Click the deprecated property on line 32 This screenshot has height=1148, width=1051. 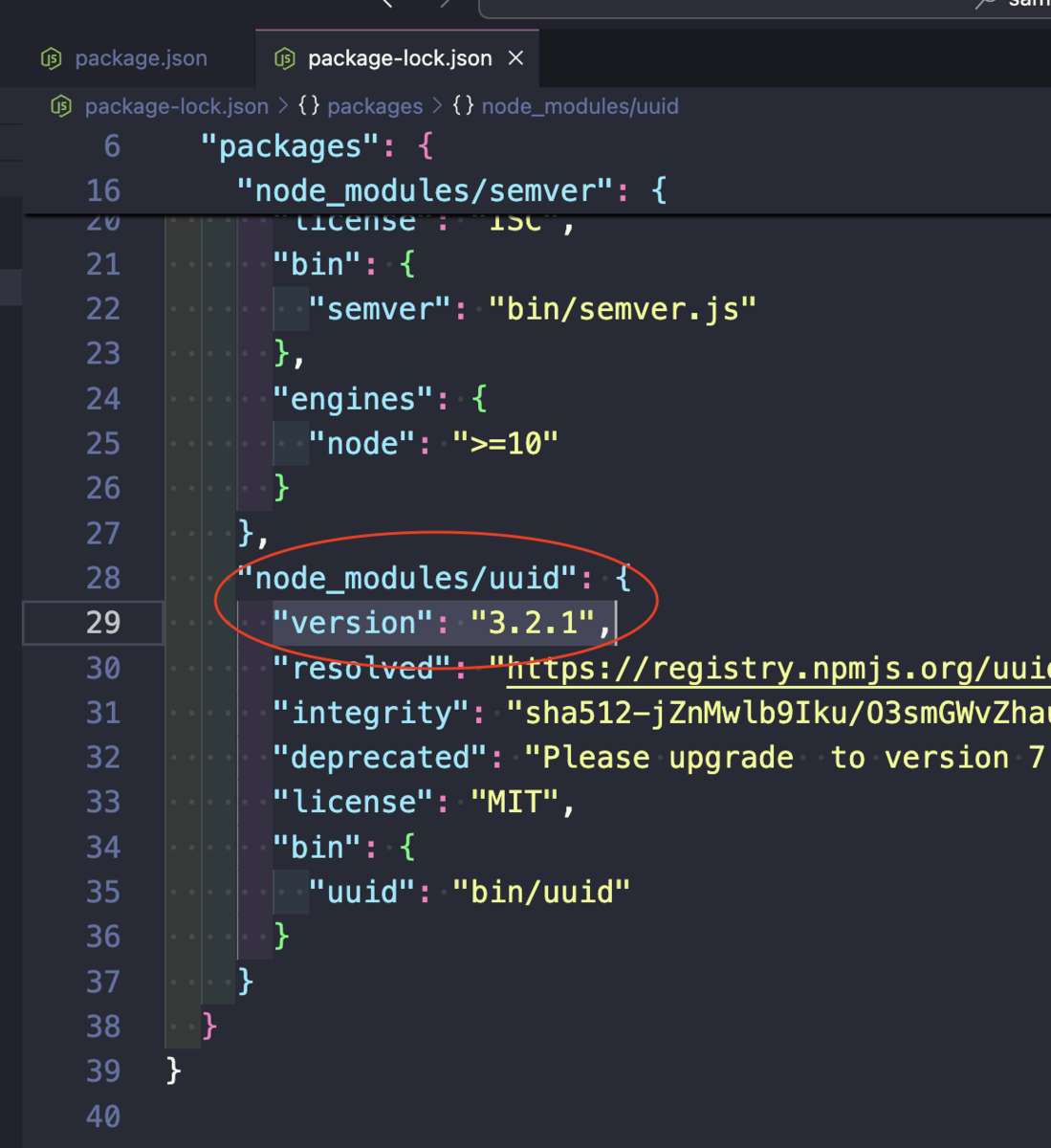[379, 757]
